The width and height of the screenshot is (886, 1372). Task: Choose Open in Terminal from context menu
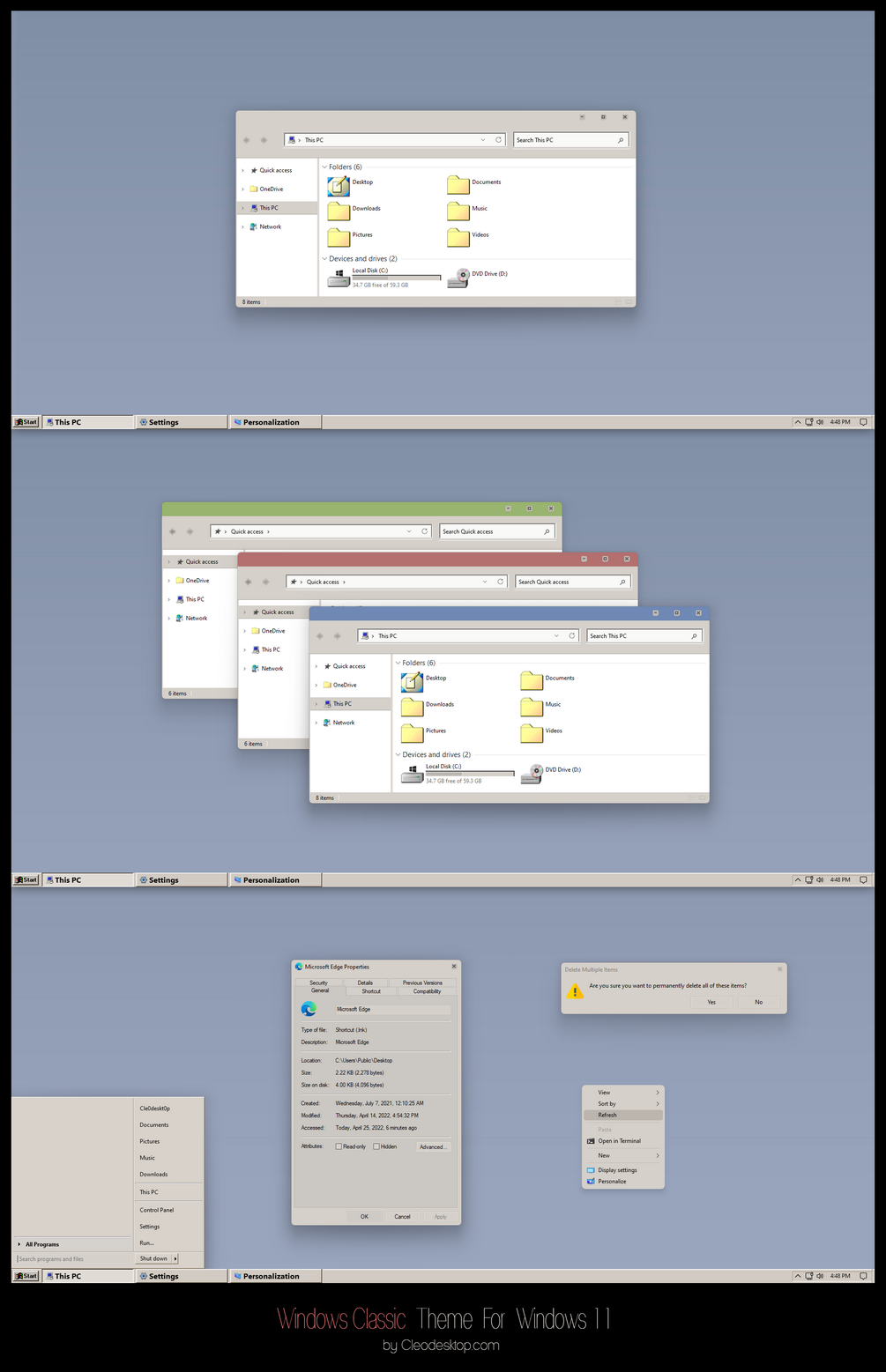pos(623,1141)
